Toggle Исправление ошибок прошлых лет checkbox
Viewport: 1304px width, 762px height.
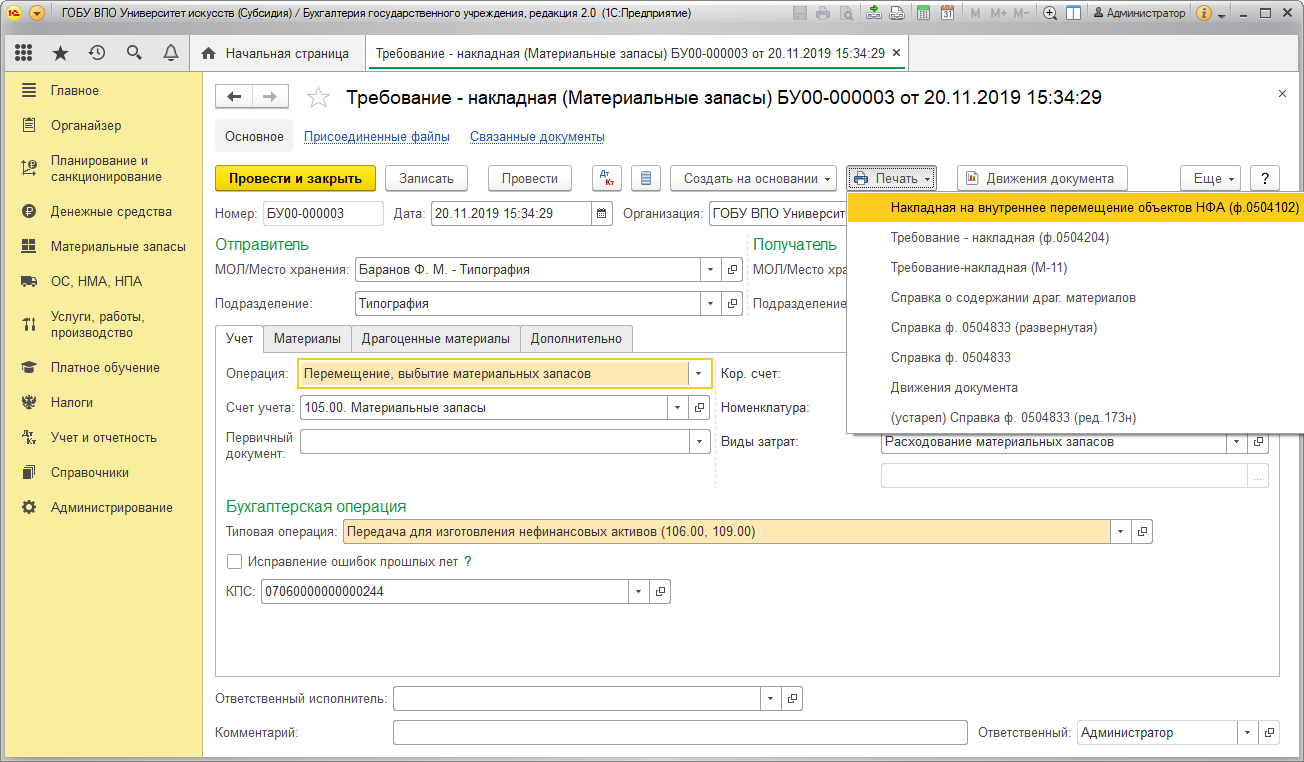coord(234,561)
